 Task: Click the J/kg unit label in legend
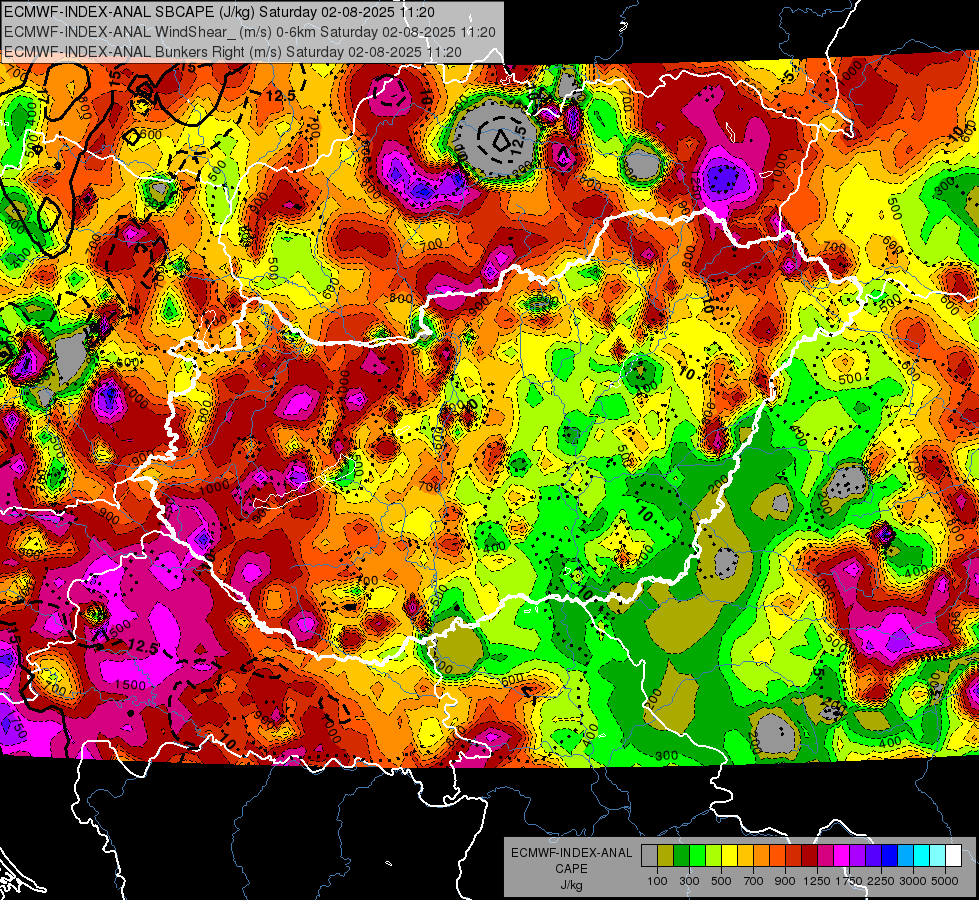tap(571, 886)
